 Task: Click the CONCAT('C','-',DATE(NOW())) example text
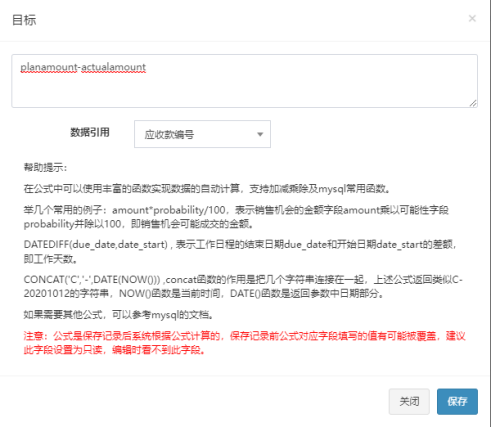tap(92, 279)
